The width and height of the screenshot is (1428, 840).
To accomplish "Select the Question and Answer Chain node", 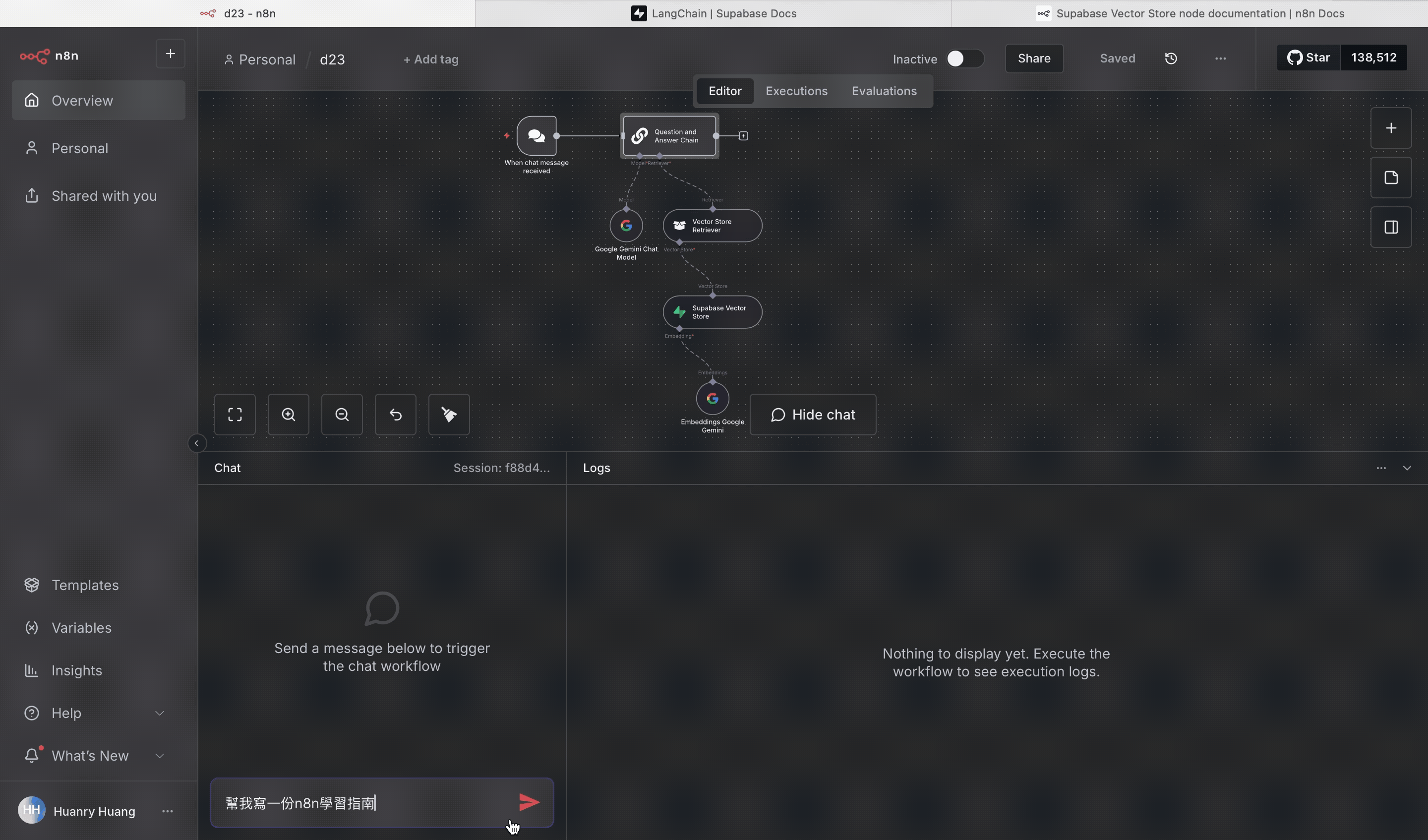I will pos(669,135).
